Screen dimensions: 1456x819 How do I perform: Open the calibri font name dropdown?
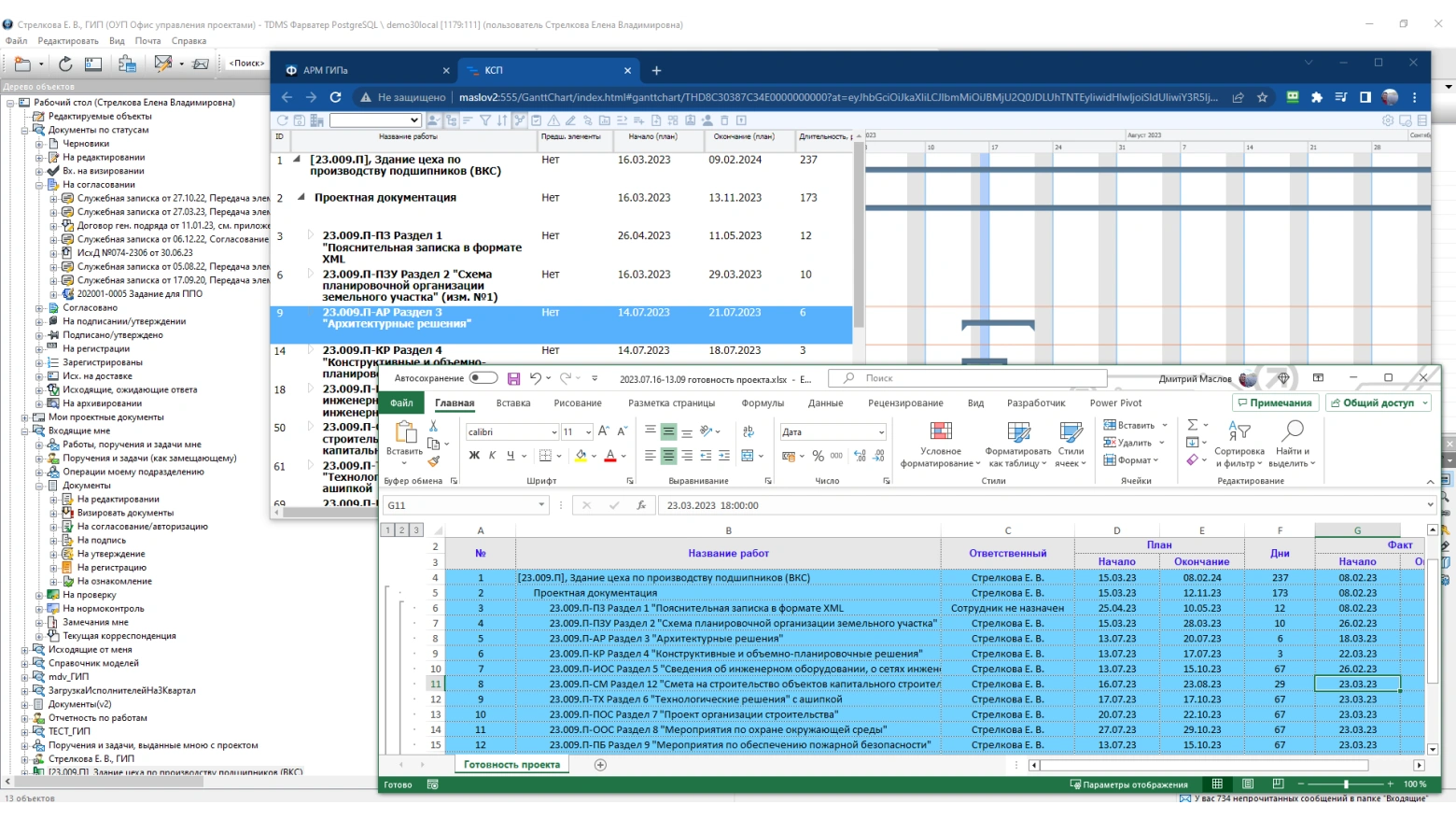click(x=553, y=431)
